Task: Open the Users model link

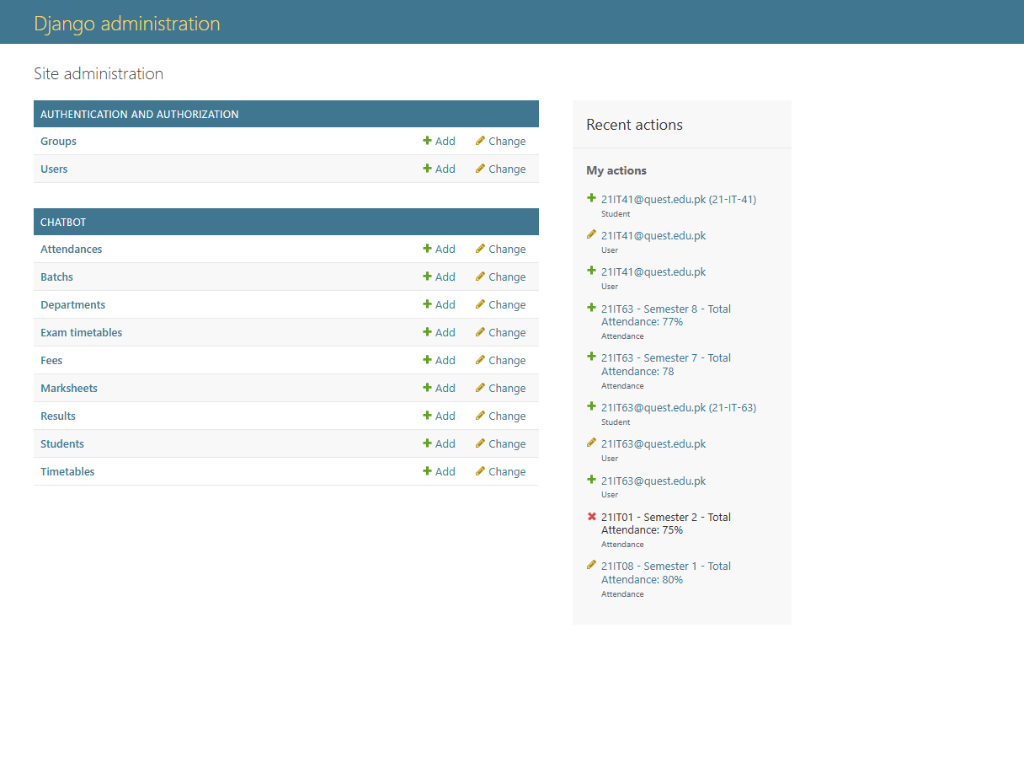Action: click(x=54, y=169)
